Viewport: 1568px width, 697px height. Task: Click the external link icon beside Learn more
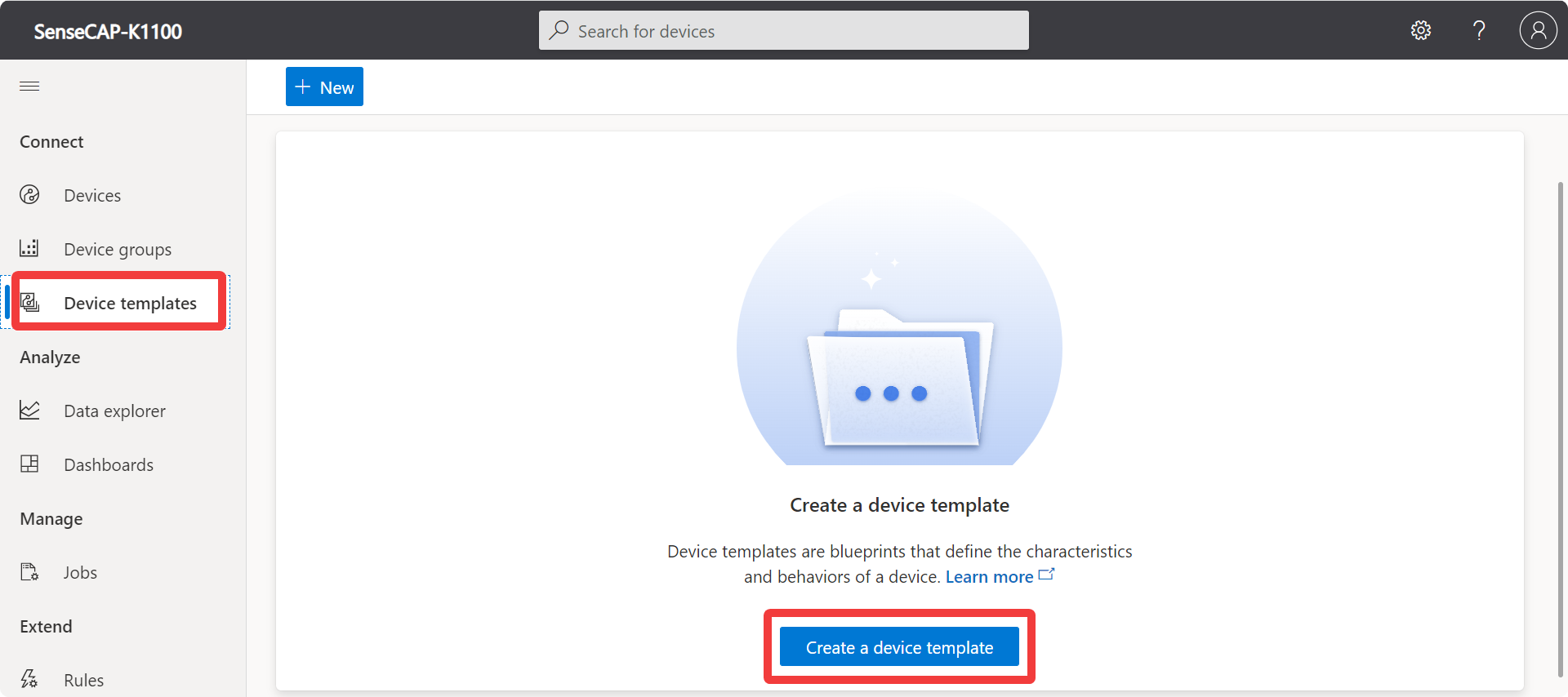(x=1046, y=575)
